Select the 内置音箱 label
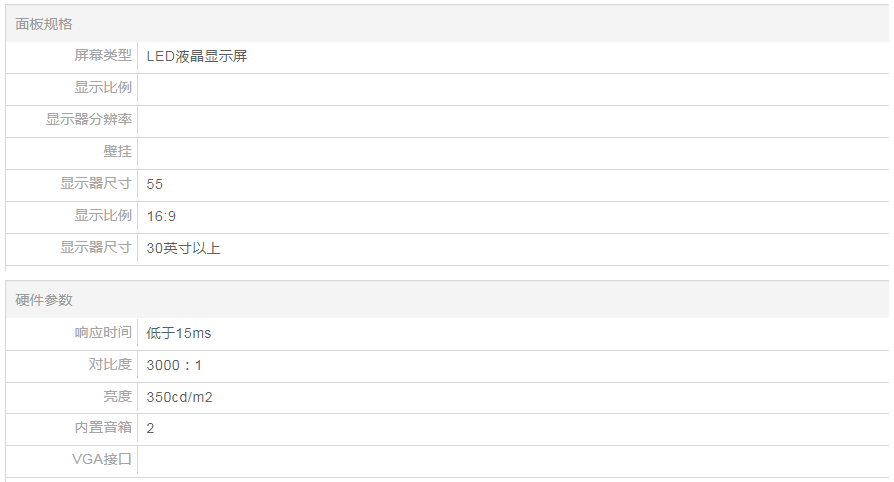 [103, 428]
